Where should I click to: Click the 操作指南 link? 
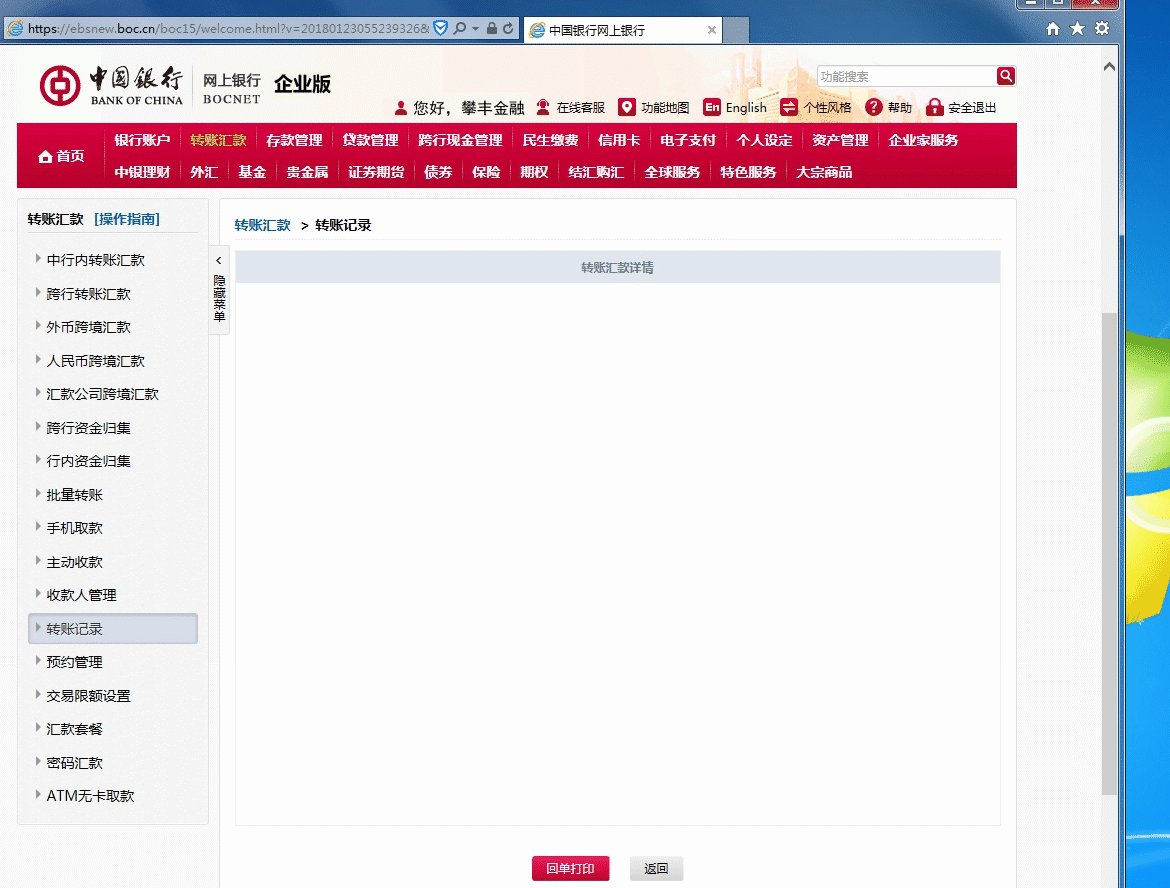click(127, 219)
